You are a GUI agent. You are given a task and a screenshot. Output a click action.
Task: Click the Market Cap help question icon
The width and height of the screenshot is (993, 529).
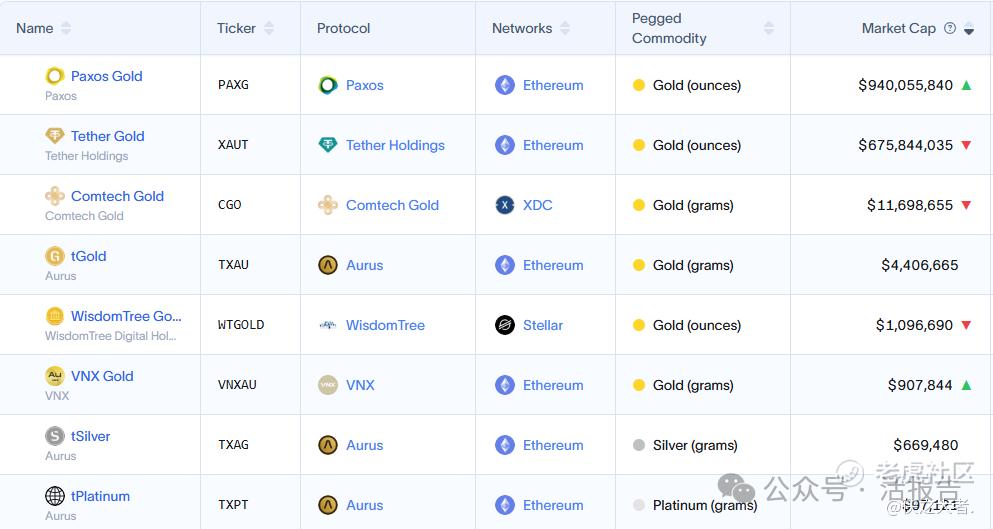[x=950, y=28]
